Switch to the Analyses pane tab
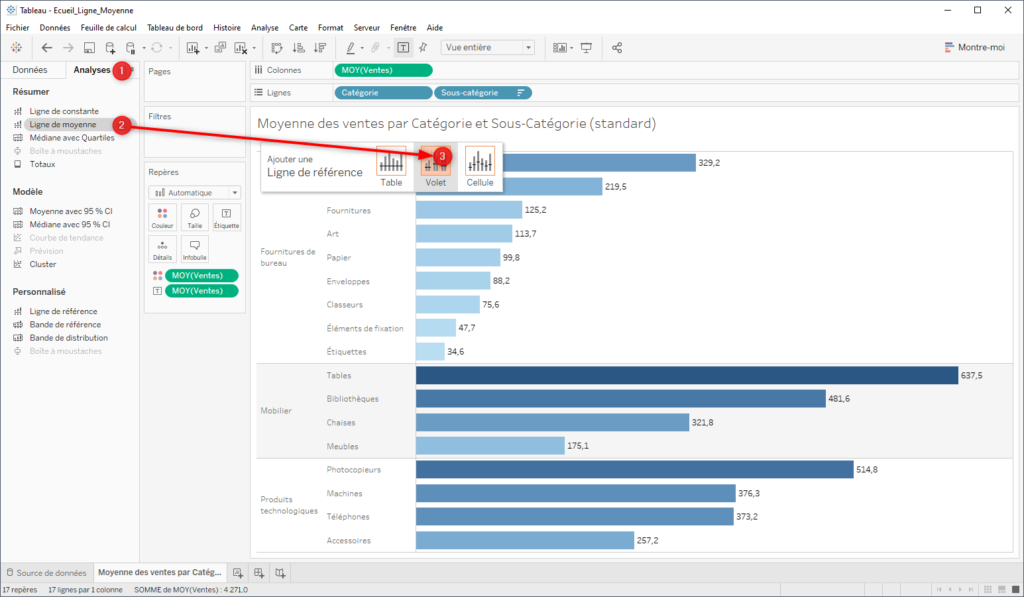1024x597 pixels. click(x=91, y=70)
